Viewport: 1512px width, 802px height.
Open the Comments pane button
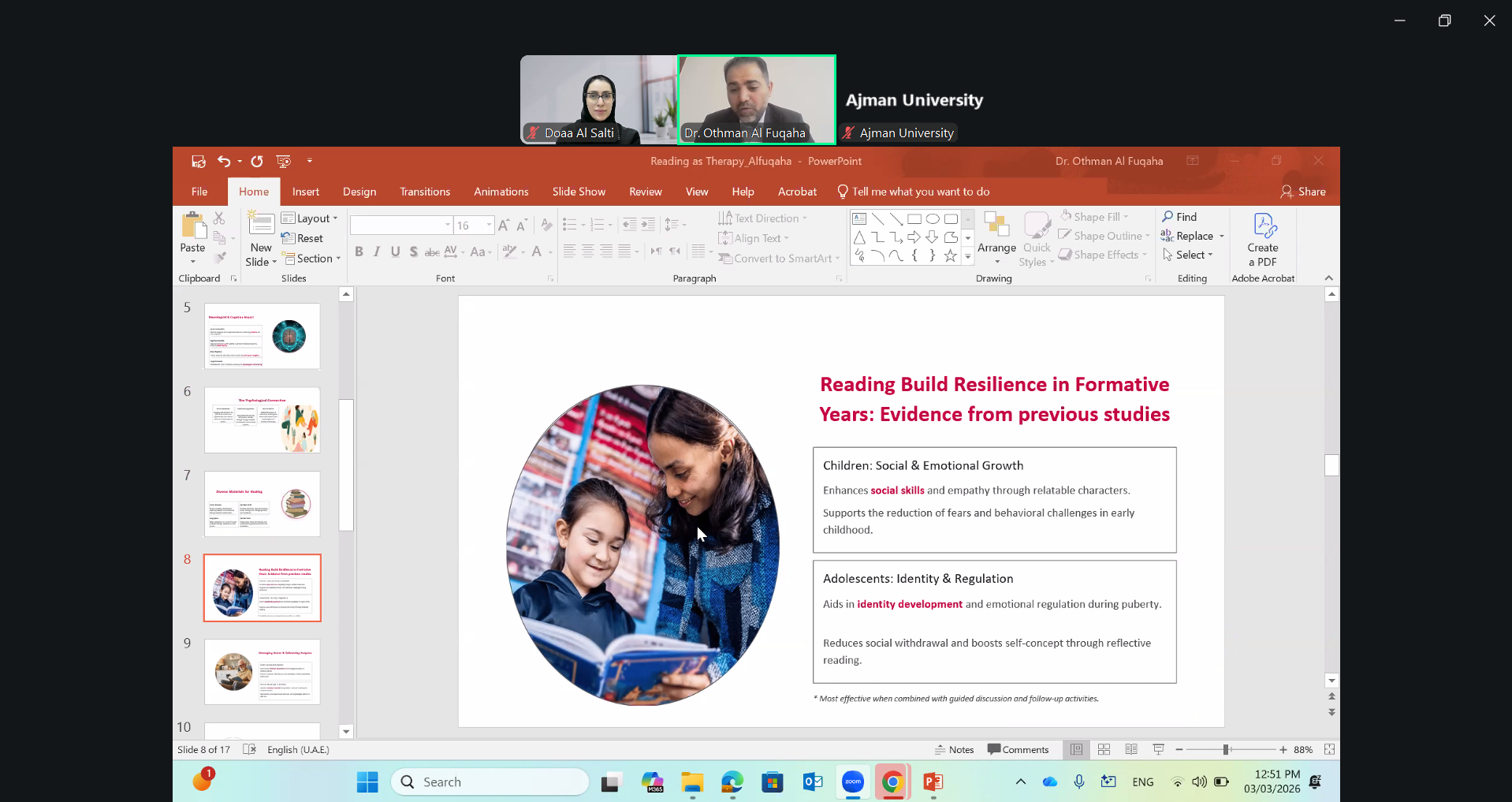pyautogui.click(x=1018, y=749)
